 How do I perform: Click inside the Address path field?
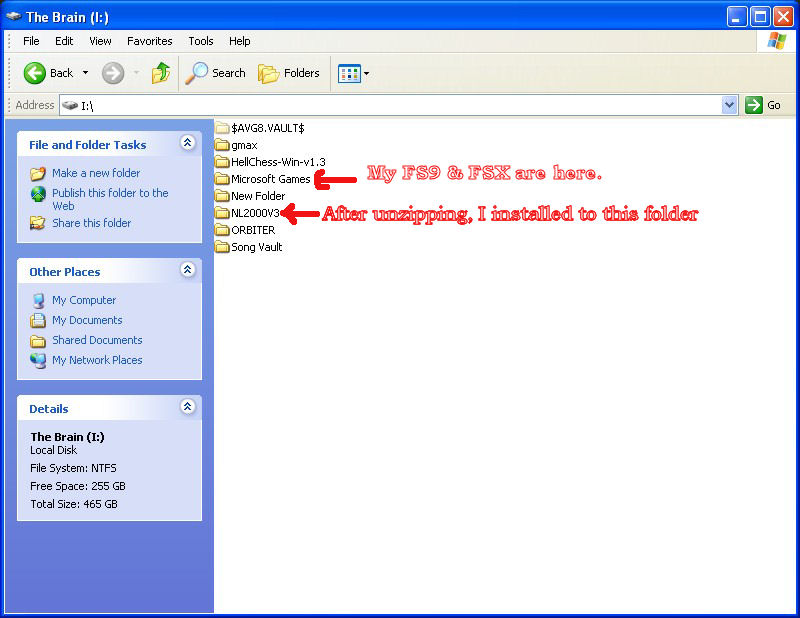pyautogui.click(x=400, y=105)
